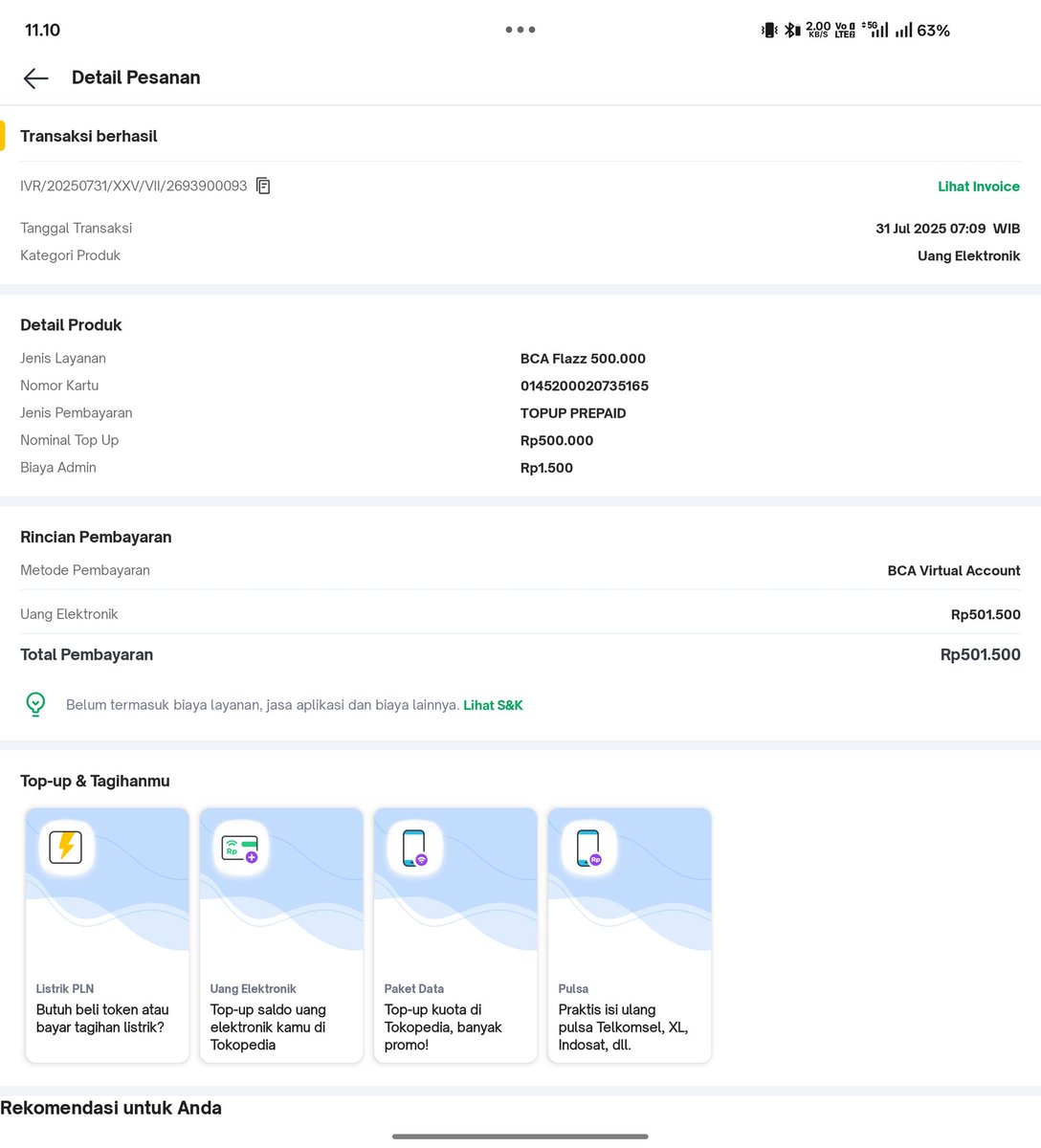
Task: Tap the Total Pembayaran Rp501.500 amount
Action: point(981,654)
